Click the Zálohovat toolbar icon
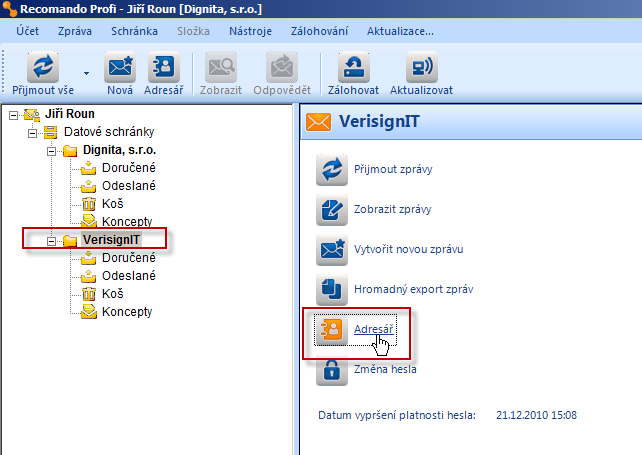The height and width of the screenshot is (455, 642). [354, 67]
